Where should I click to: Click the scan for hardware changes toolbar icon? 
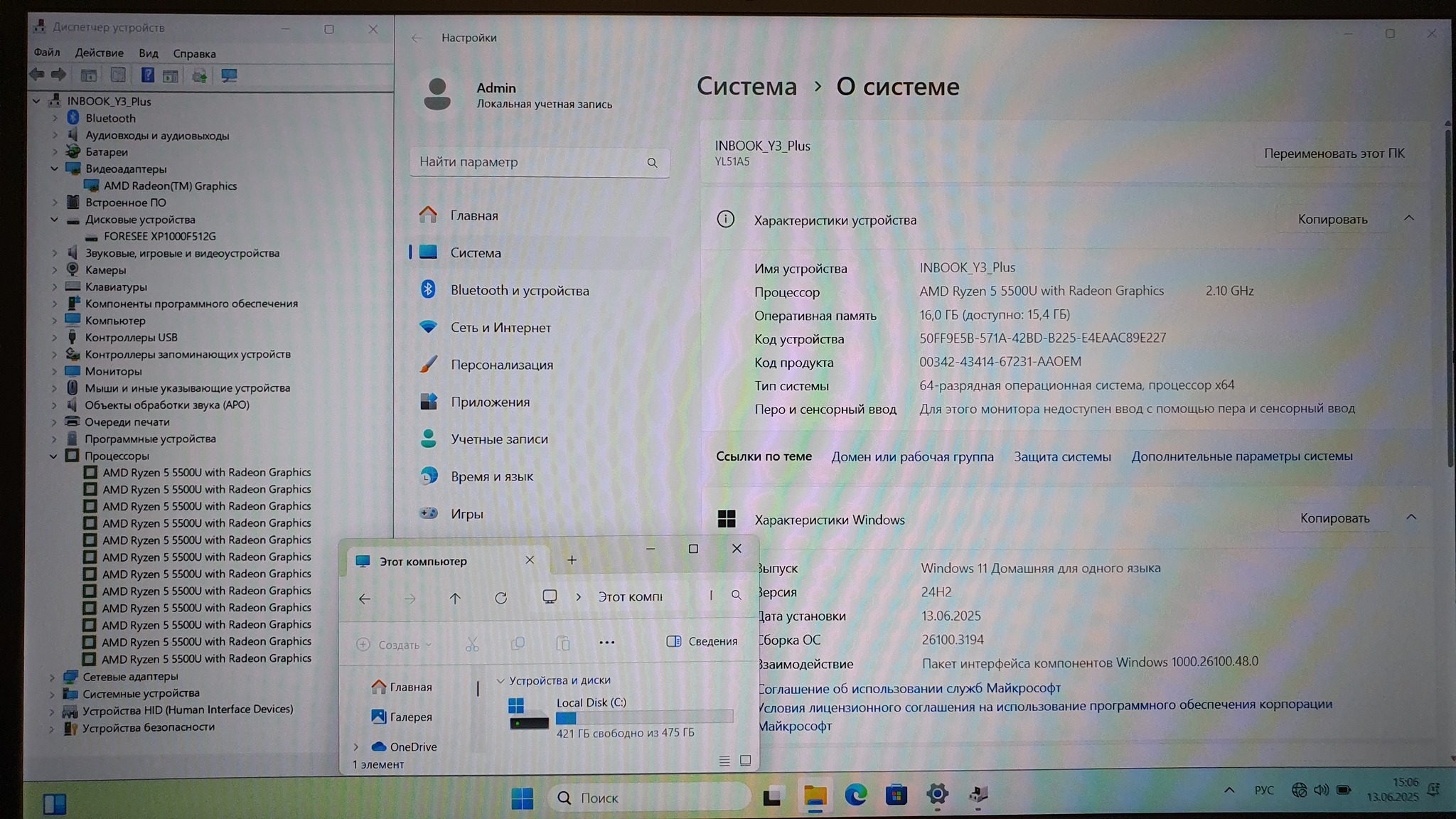click(x=229, y=75)
